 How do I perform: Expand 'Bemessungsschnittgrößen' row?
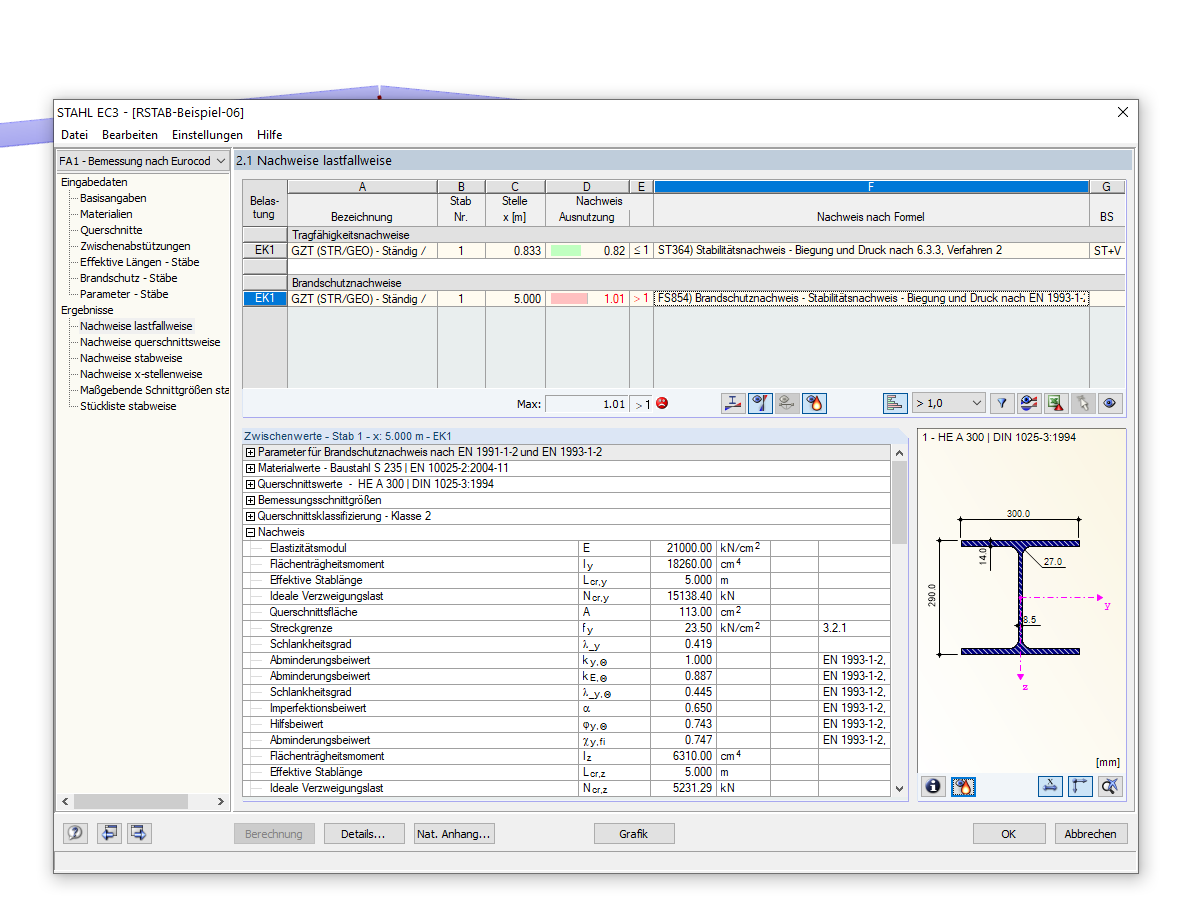click(x=250, y=500)
